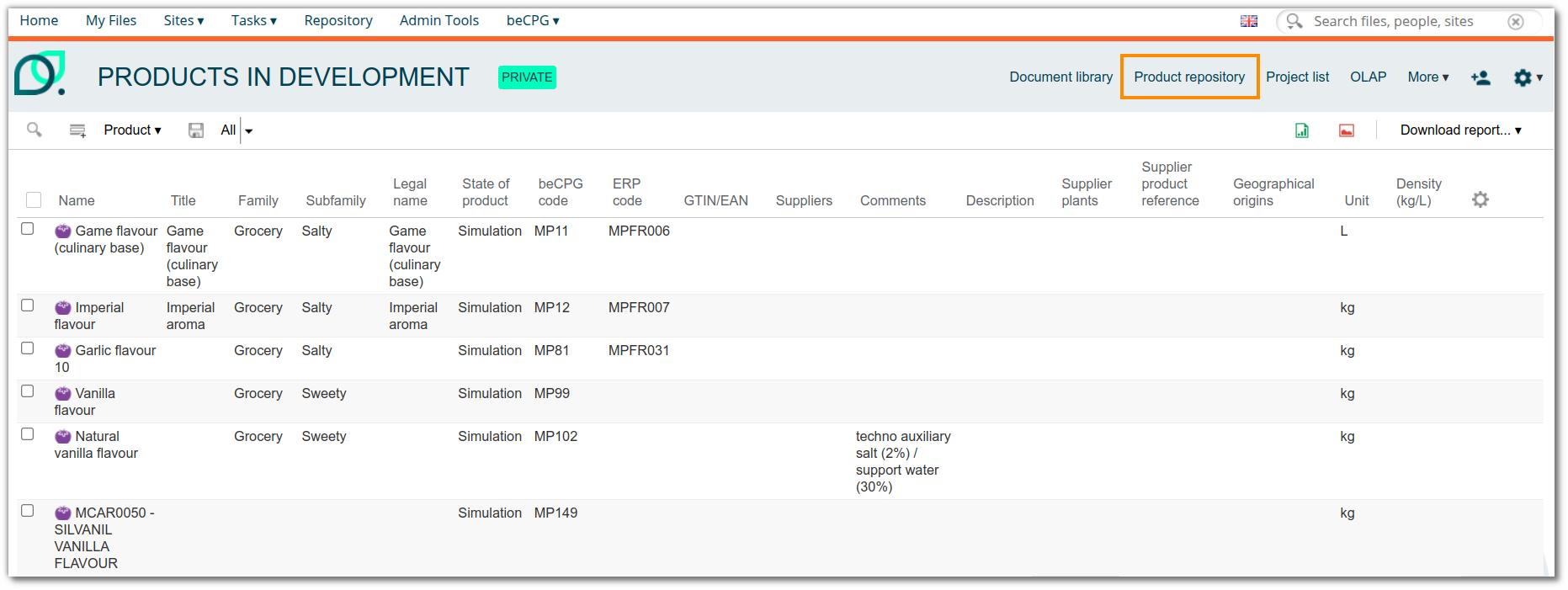
Task: Clear the search box with X icon
Action: (x=1516, y=22)
